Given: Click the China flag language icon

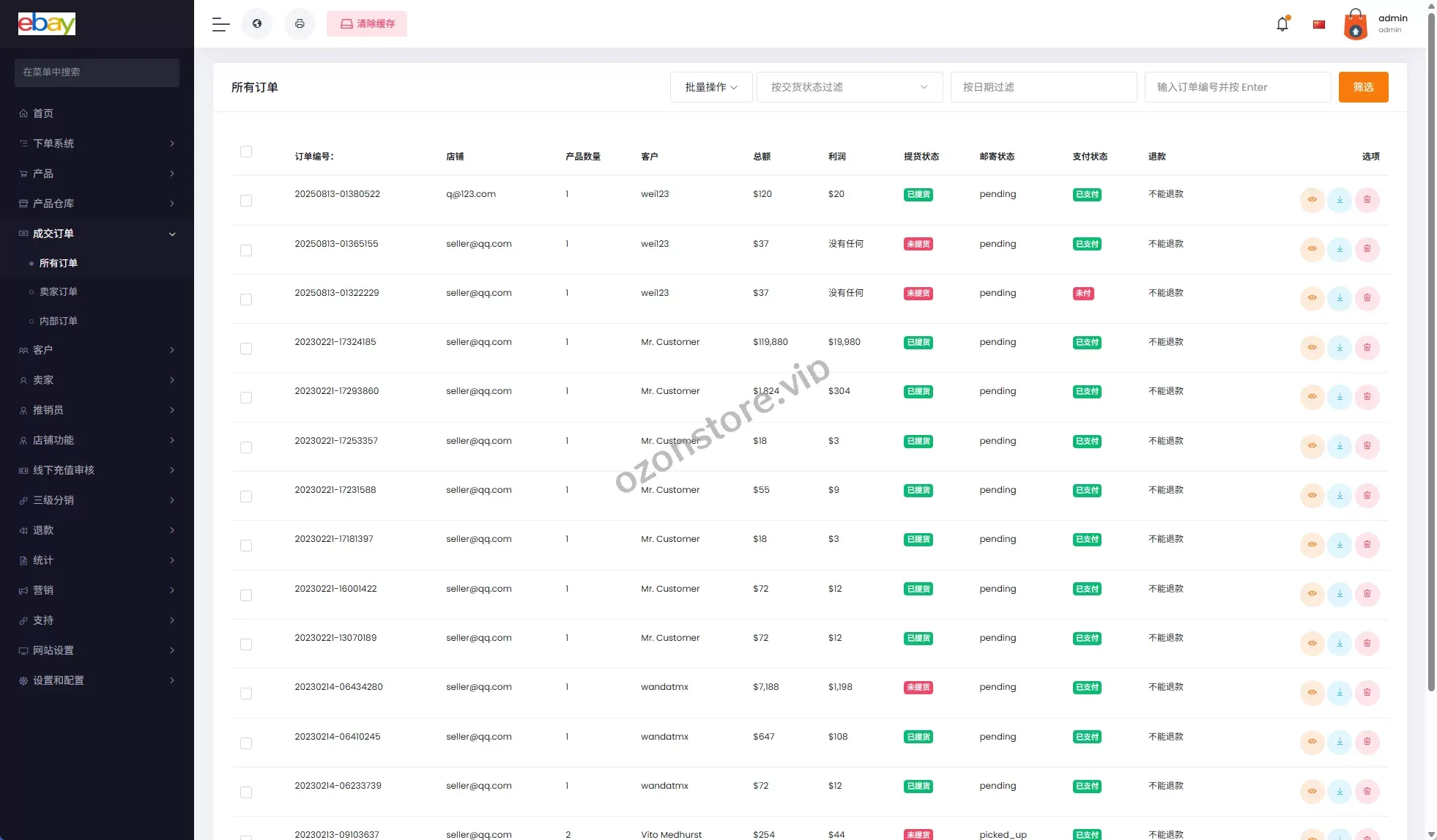Looking at the screenshot, I should point(1319,24).
